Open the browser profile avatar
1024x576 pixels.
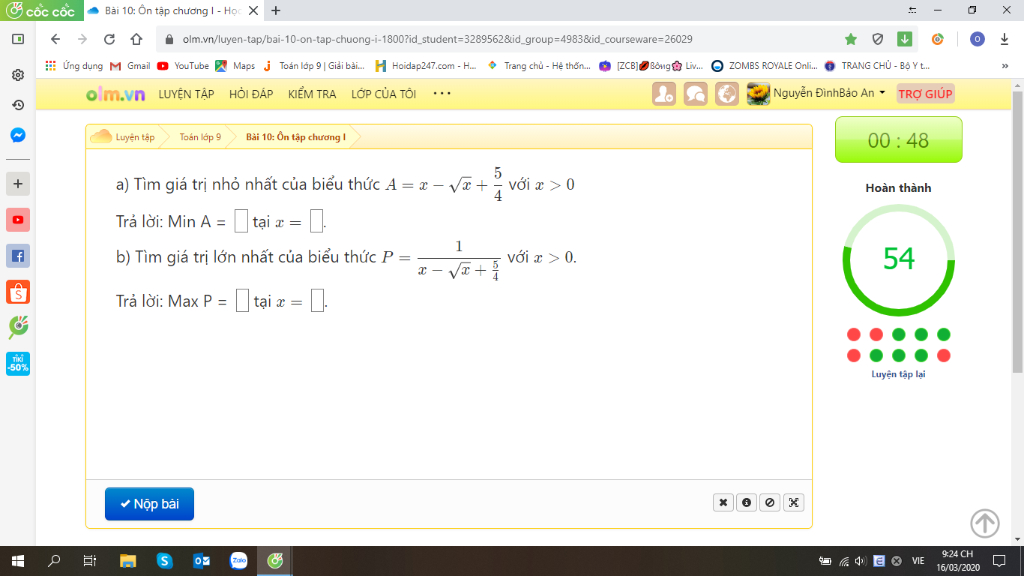coord(977,39)
